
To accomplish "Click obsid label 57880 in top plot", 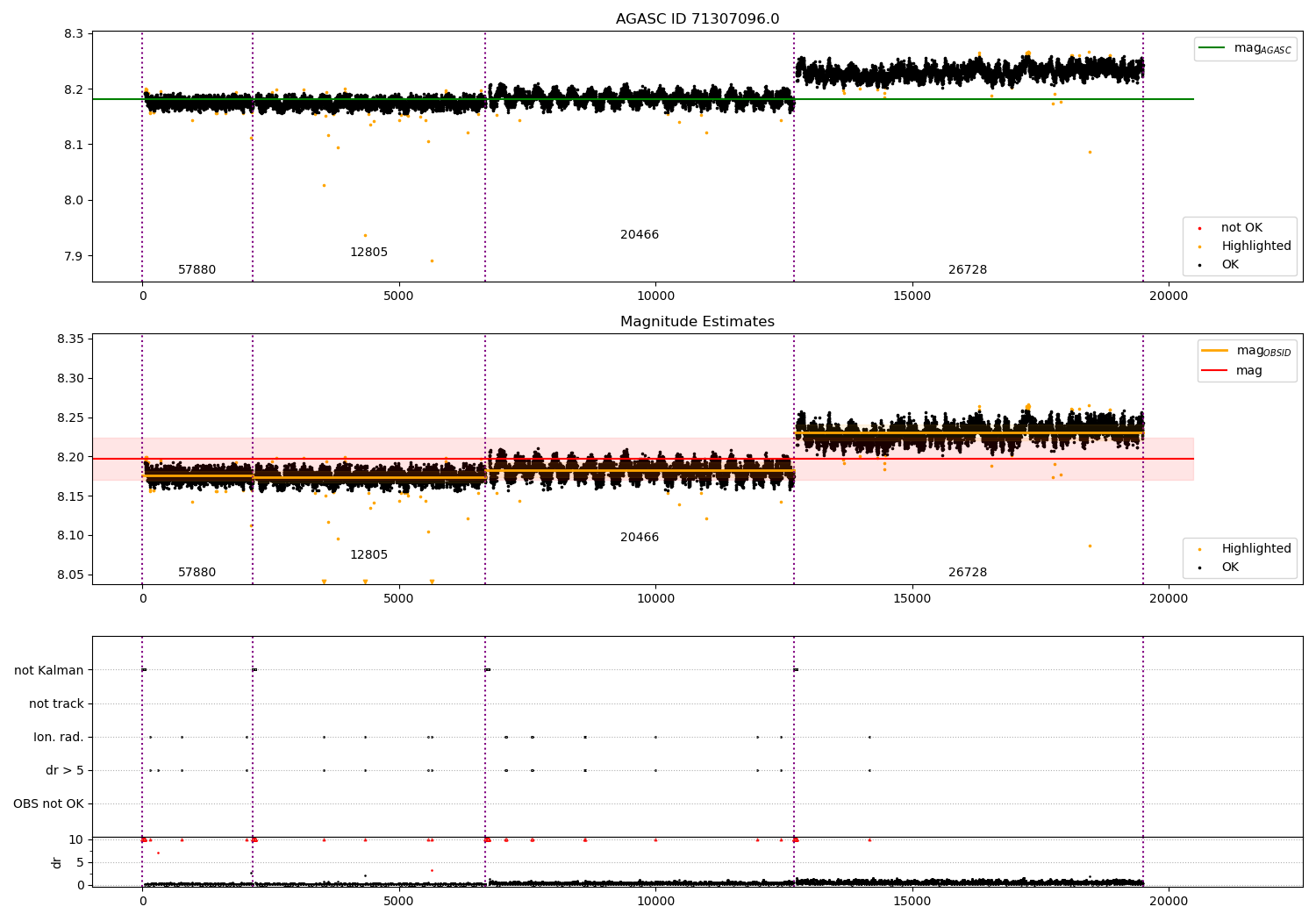I will click(197, 270).
